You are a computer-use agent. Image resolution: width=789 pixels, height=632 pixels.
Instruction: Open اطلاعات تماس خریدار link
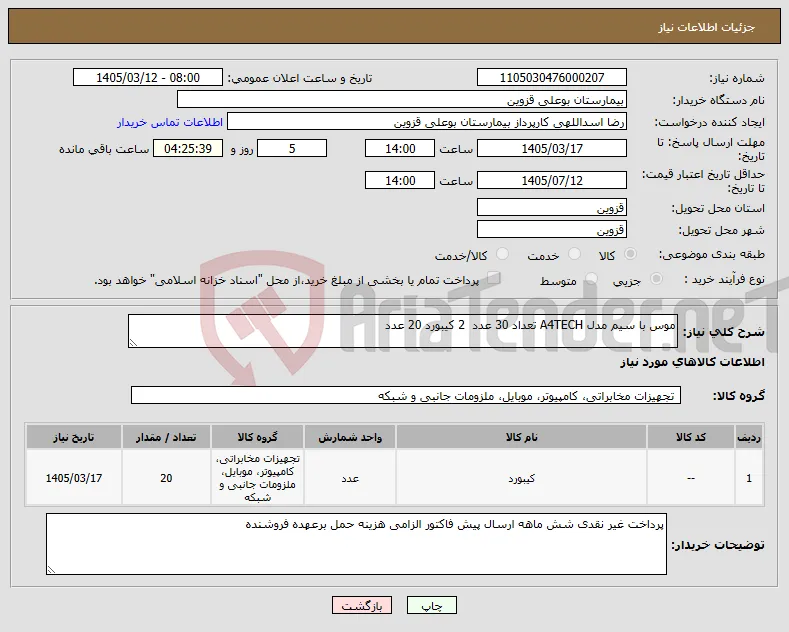pos(170,122)
